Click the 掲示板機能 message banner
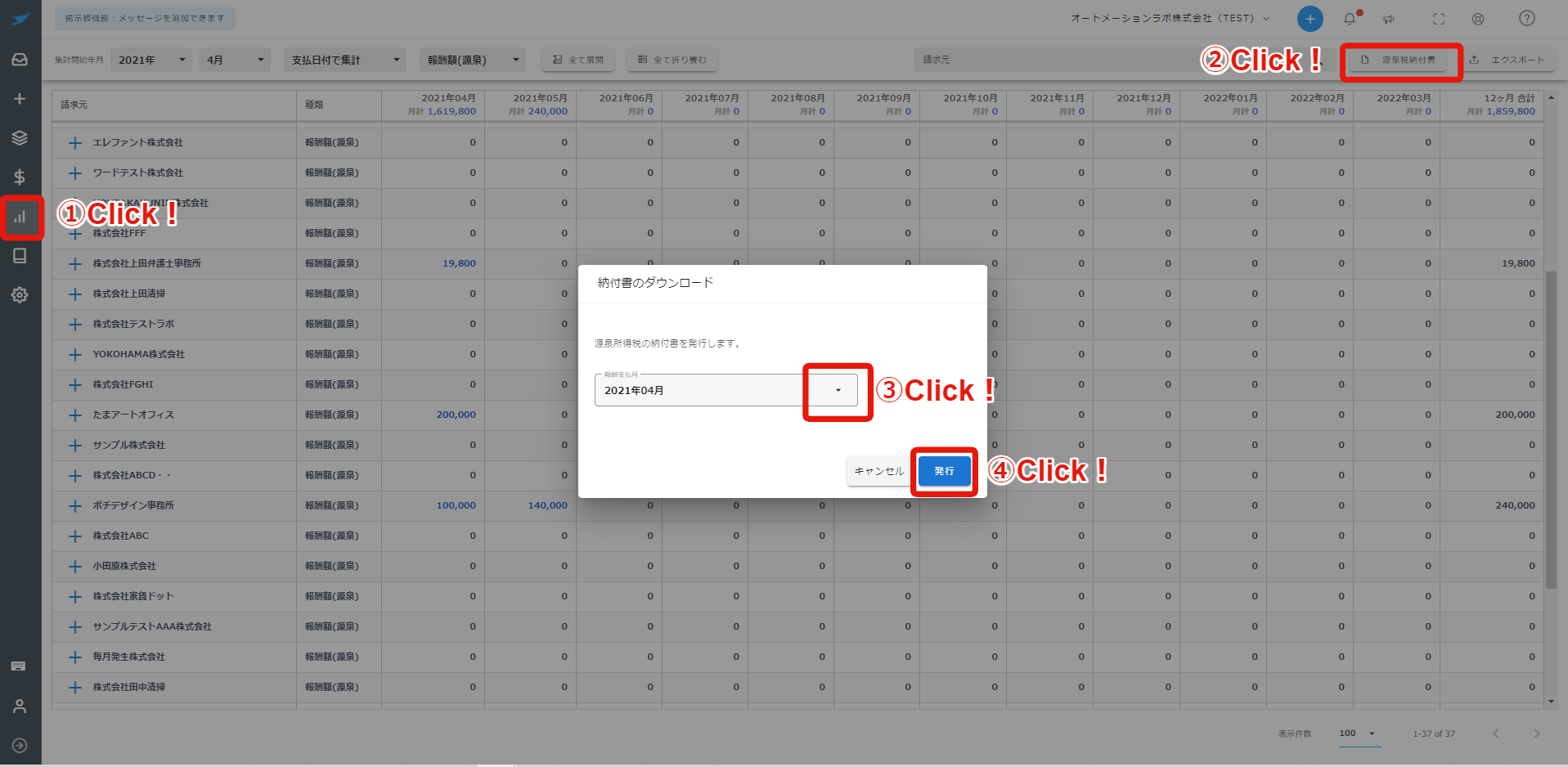Screen dimensions: 1568x767 tap(145, 18)
